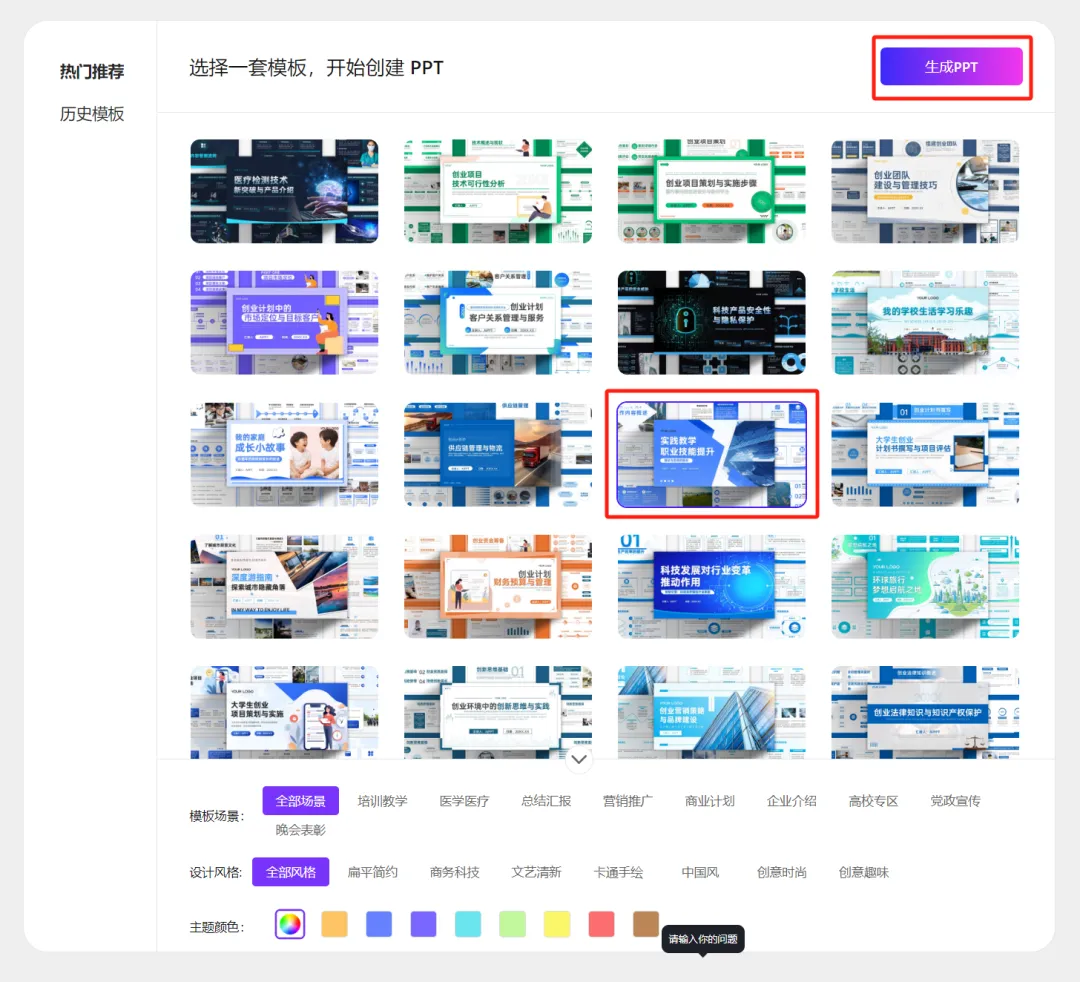Pick the orange 财务预算与管理 template
Image resolution: width=1080 pixels, height=982 pixels.
pos(497,586)
